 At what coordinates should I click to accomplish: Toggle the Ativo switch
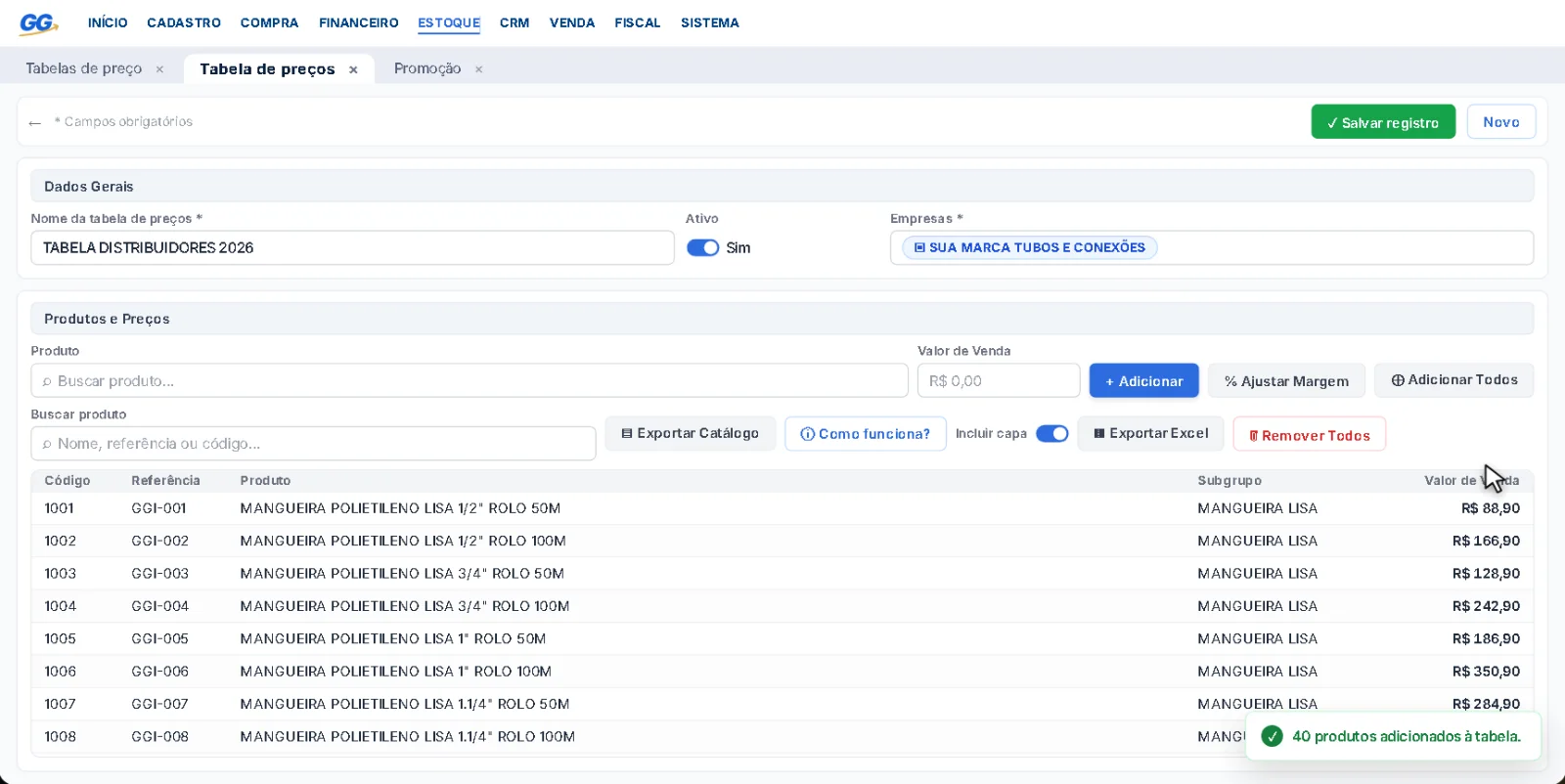pos(702,248)
